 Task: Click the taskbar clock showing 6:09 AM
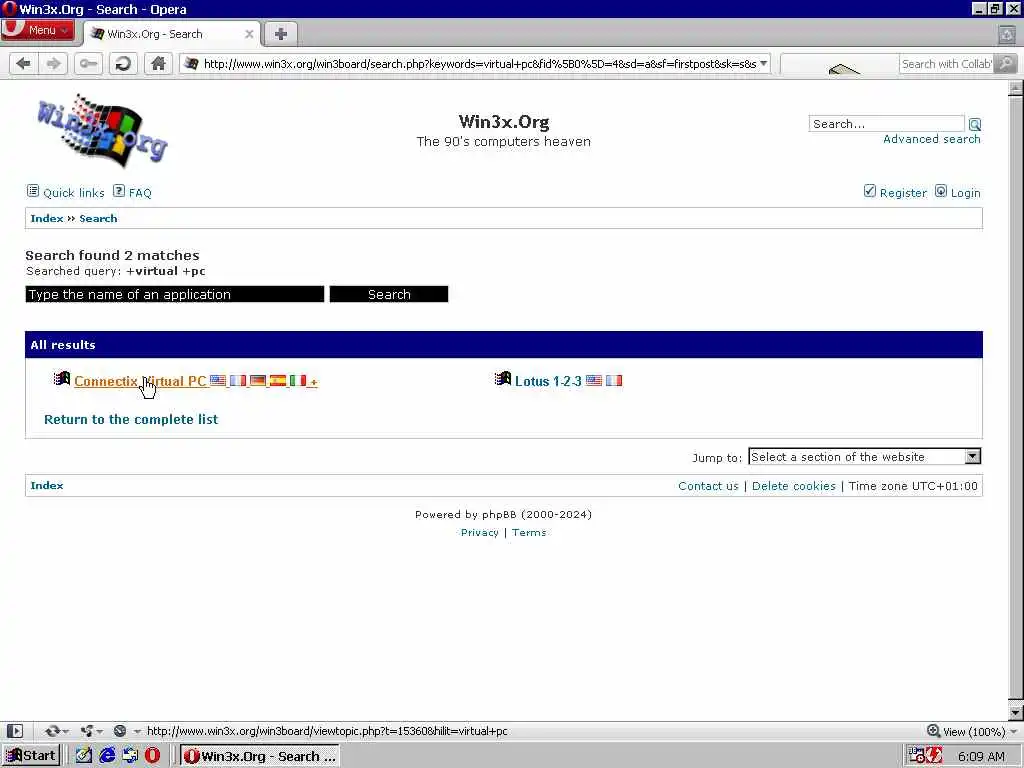(x=981, y=756)
